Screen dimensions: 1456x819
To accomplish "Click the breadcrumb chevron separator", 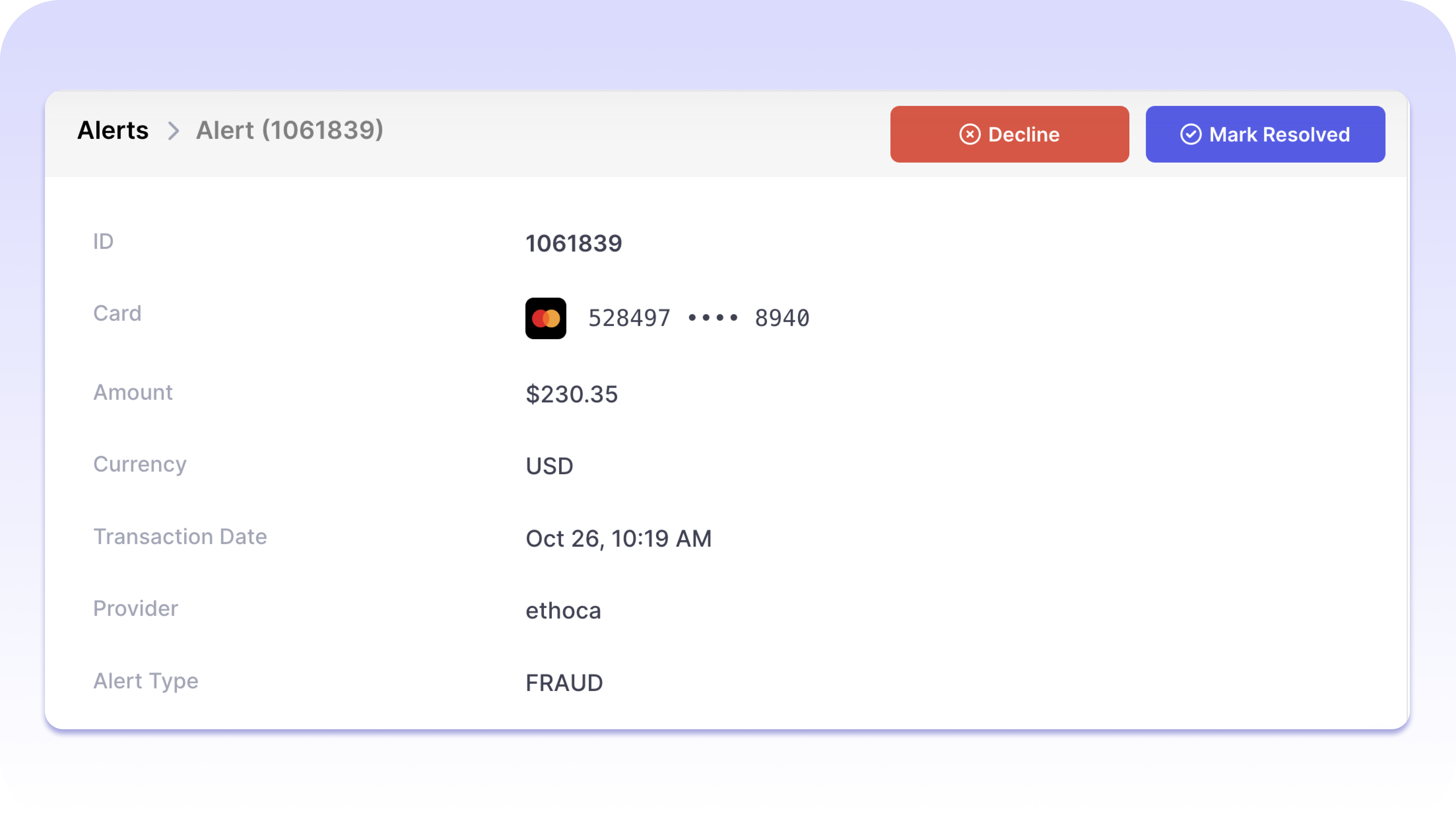I will pyautogui.click(x=173, y=131).
